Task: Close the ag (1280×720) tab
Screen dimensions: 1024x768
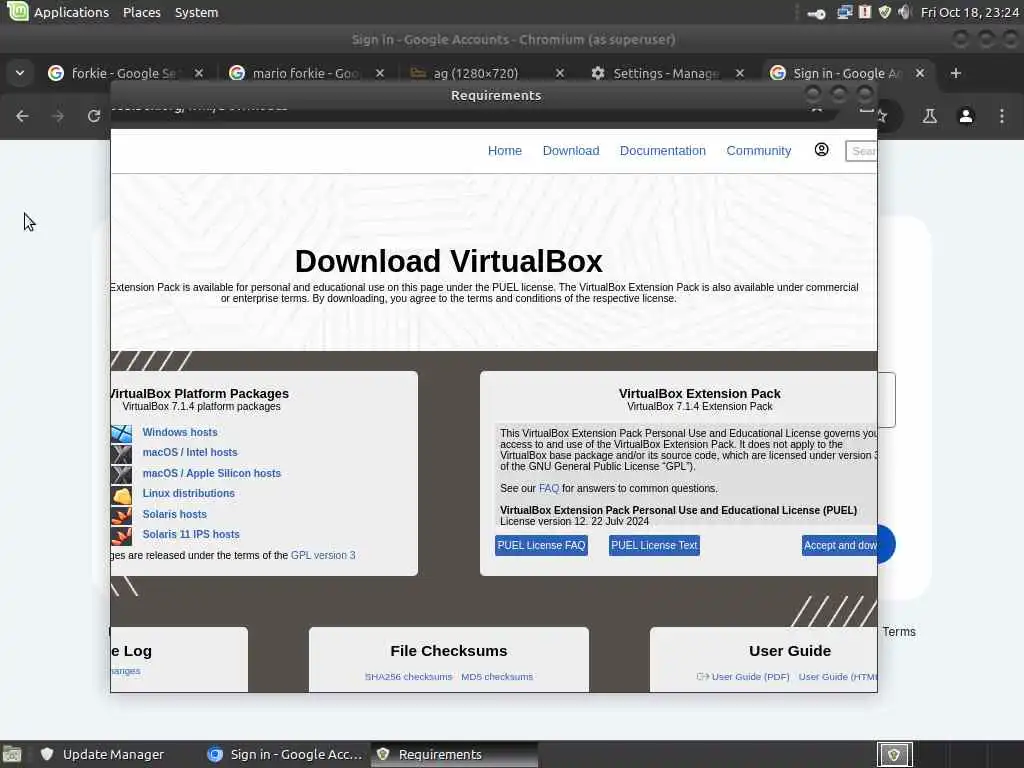Action: (560, 73)
